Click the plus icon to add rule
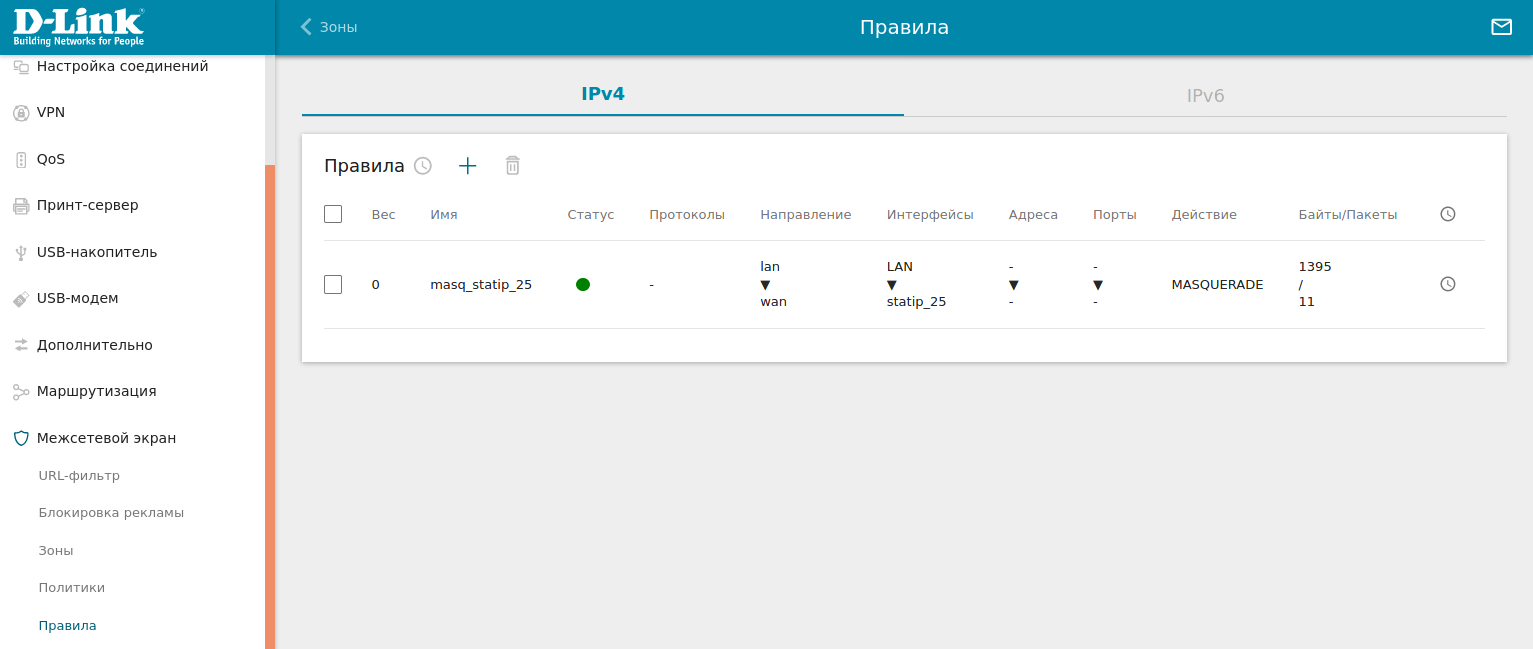Viewport: 1533px width, 649px height. coord(467,166)
